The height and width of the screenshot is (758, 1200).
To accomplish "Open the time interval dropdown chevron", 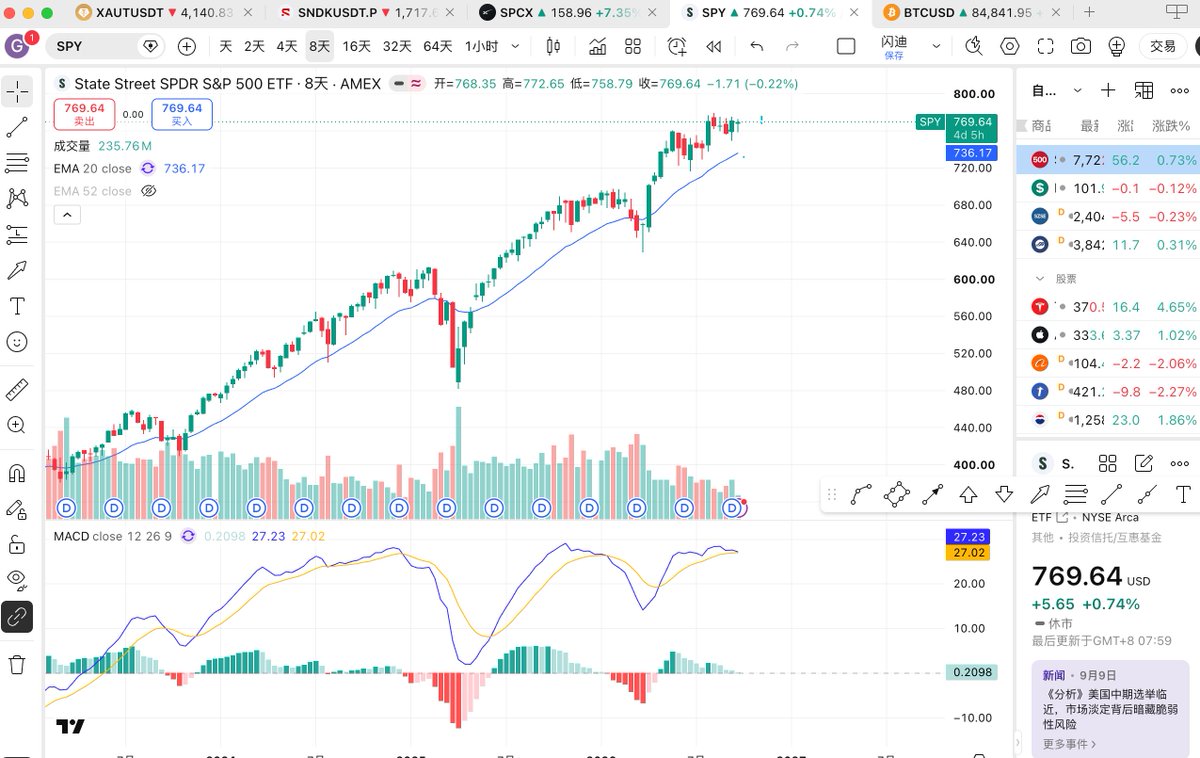I will point(516,47).
